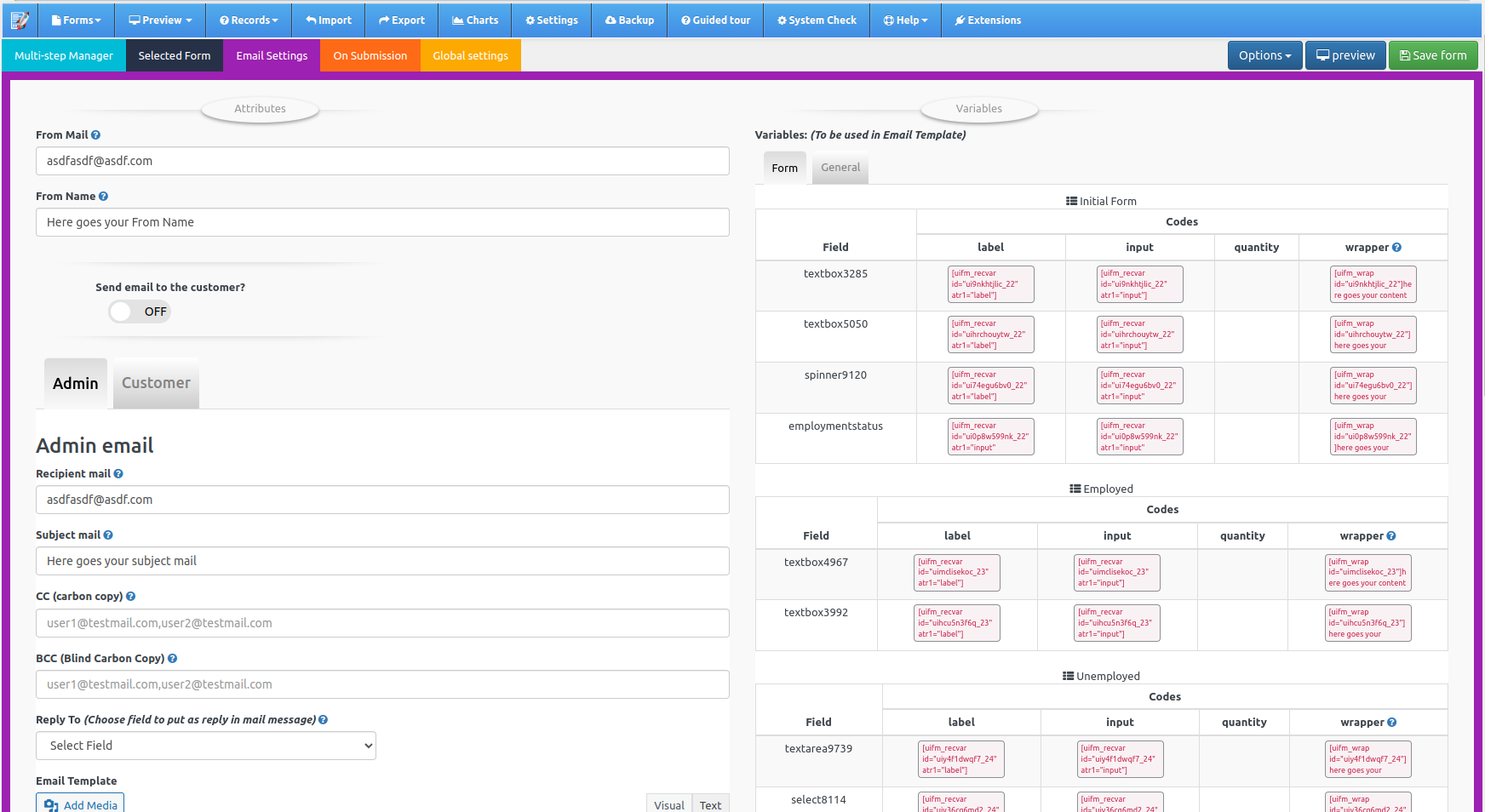
Task: Open the Import tool
Action: point(328,20)
